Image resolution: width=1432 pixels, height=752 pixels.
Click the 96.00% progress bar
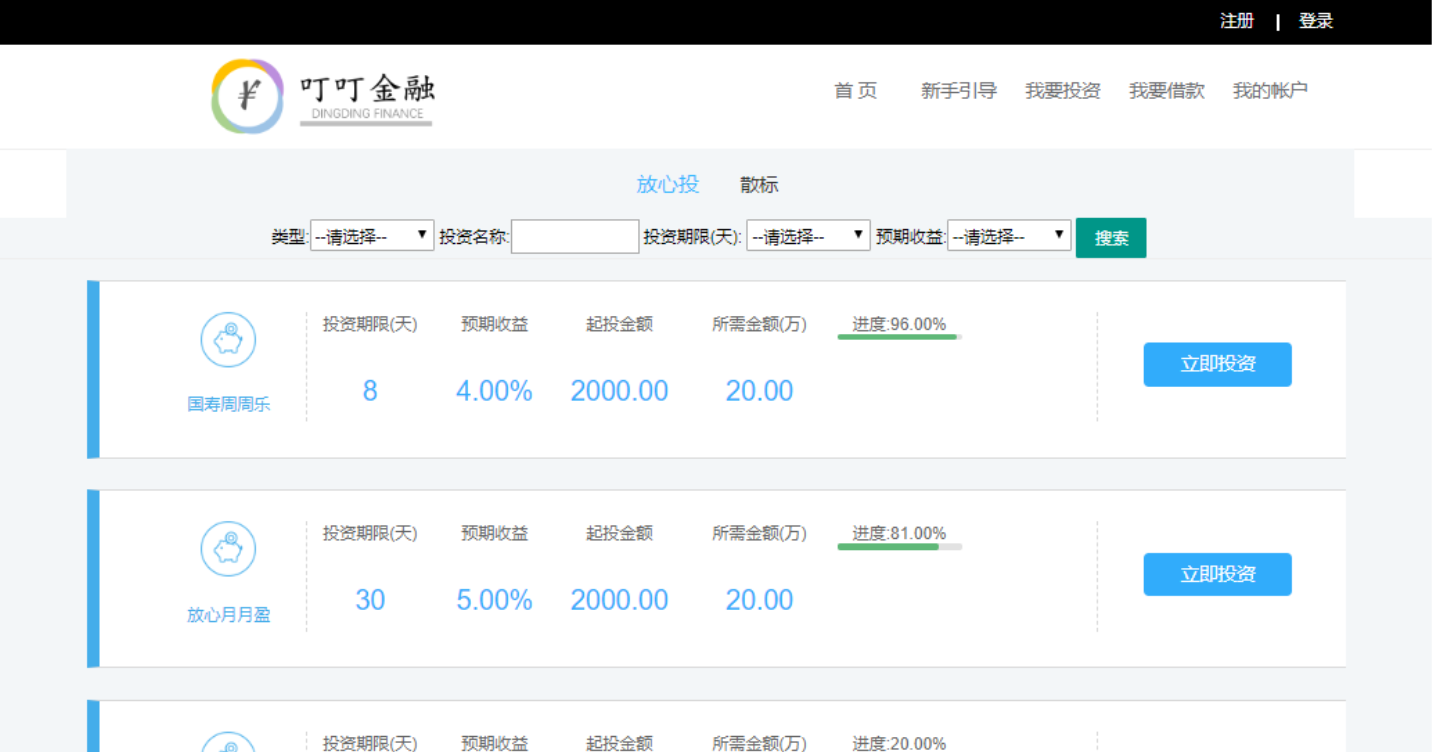click(899, 337)
